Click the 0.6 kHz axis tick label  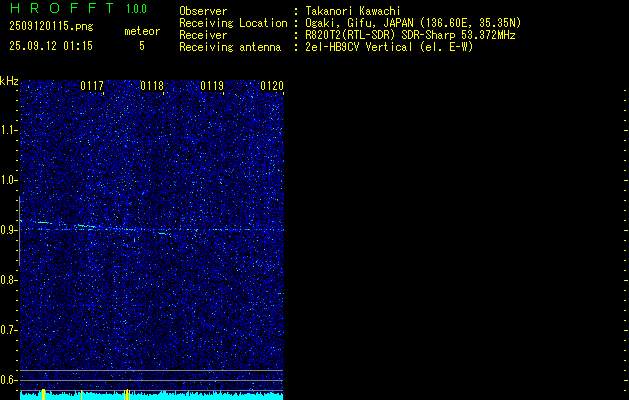tap(9, 380)
